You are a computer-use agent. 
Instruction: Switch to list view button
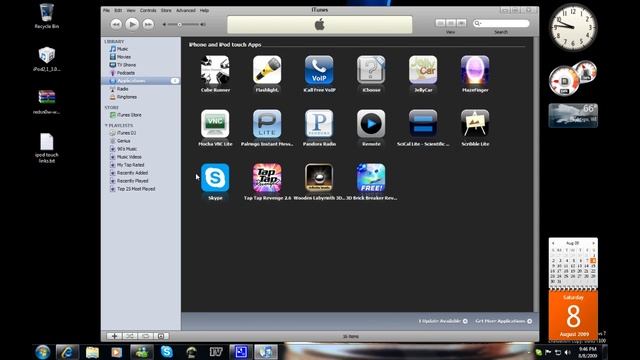point(440,23)
